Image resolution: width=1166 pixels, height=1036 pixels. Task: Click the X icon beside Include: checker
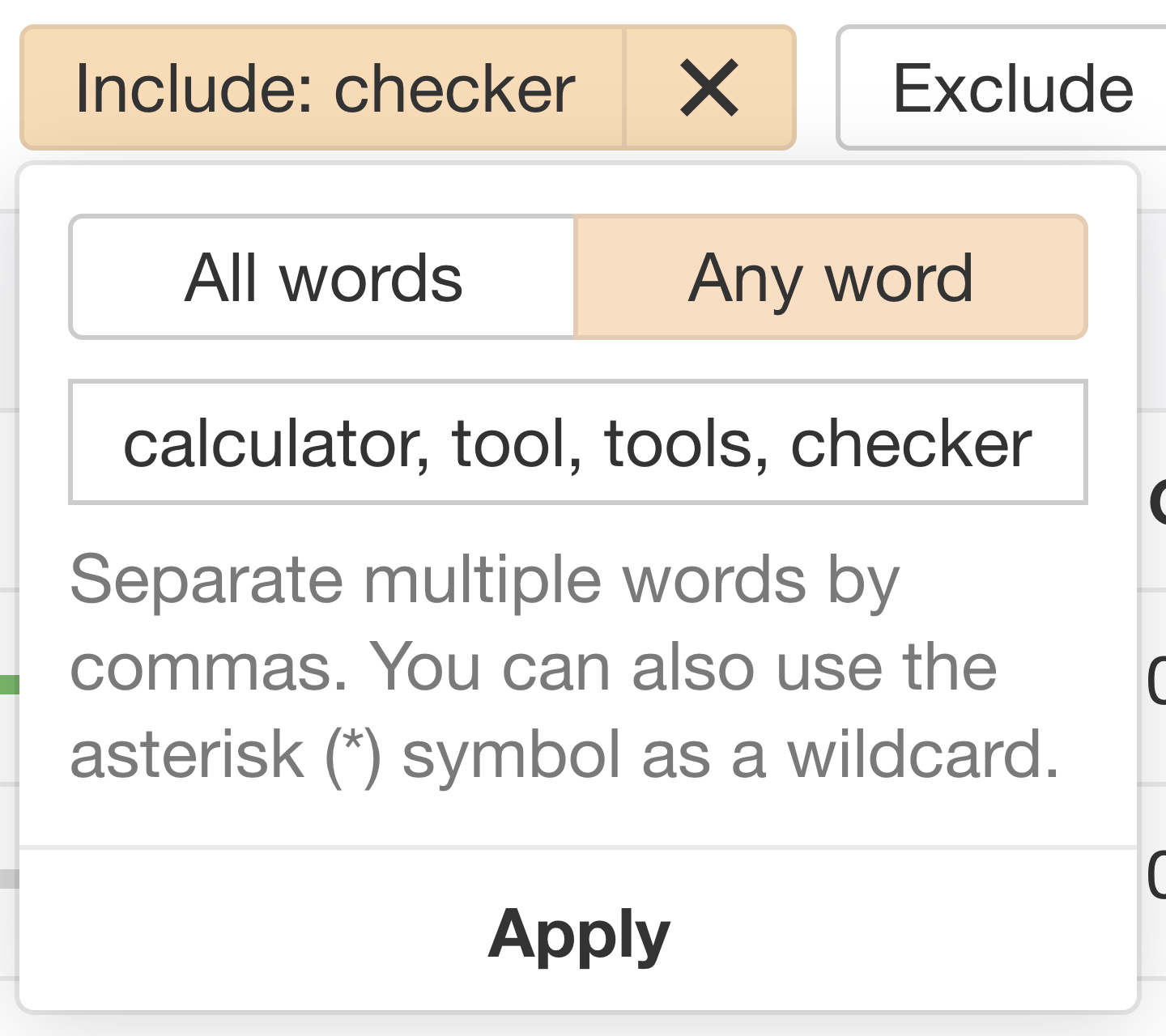tap(709, 88)
